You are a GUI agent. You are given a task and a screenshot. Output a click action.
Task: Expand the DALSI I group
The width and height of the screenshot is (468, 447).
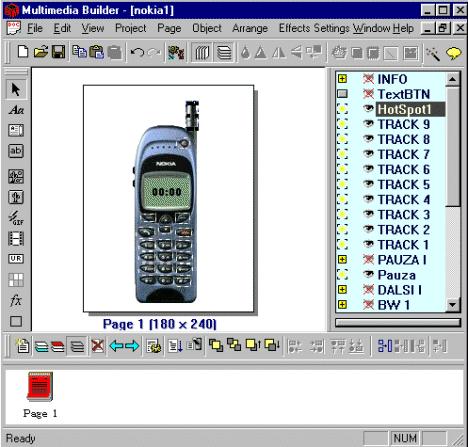342,289
